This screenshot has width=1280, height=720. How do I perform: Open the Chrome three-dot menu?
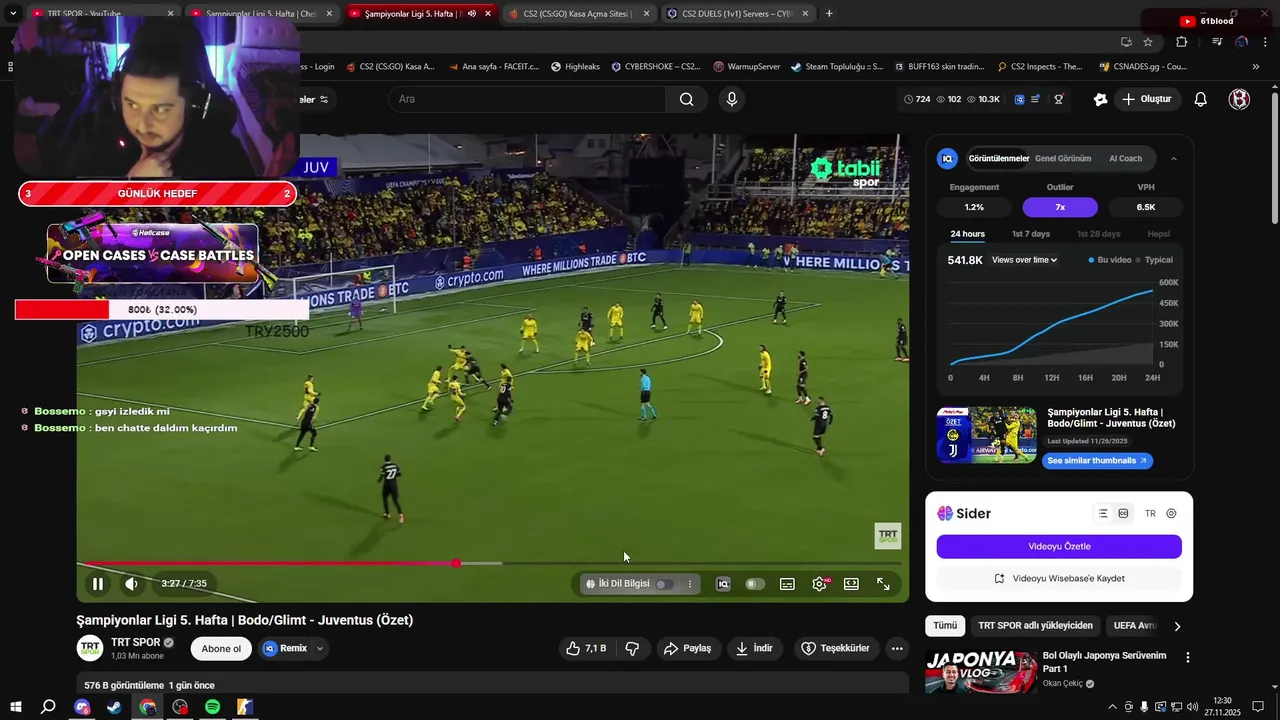(x=1266, y=42)
